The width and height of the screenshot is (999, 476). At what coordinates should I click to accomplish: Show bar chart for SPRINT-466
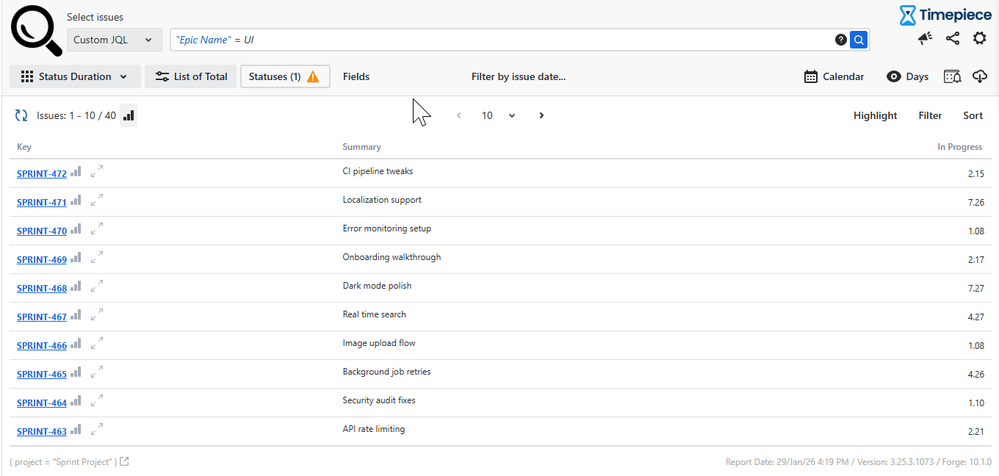click(76, 344)
